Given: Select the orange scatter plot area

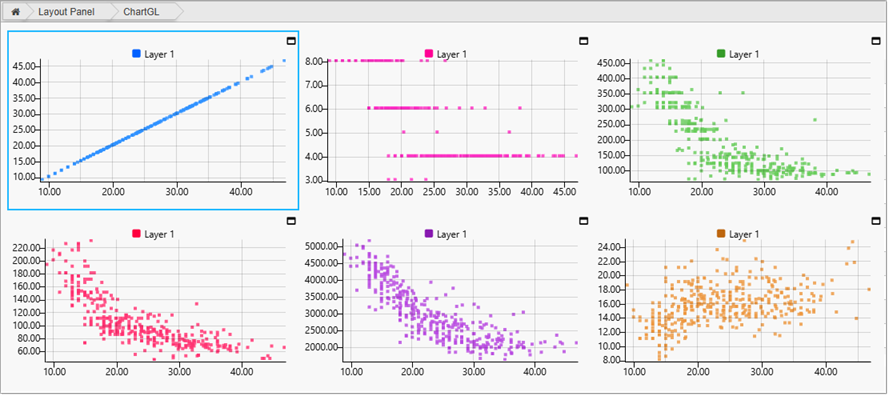Looking at the screenshot, I should [748, 300].
